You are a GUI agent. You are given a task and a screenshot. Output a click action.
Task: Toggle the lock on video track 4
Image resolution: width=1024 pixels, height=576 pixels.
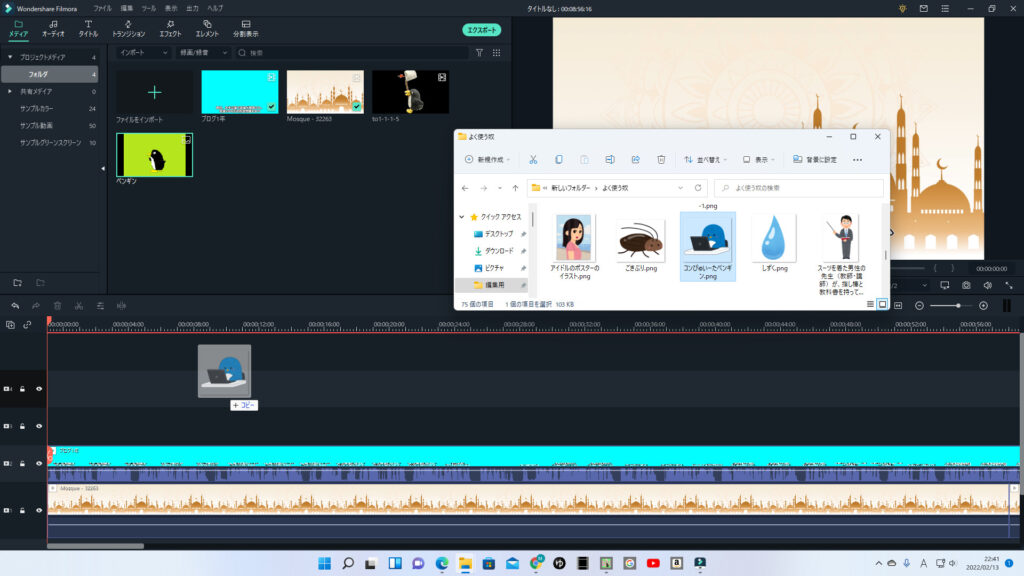point(23,389)
